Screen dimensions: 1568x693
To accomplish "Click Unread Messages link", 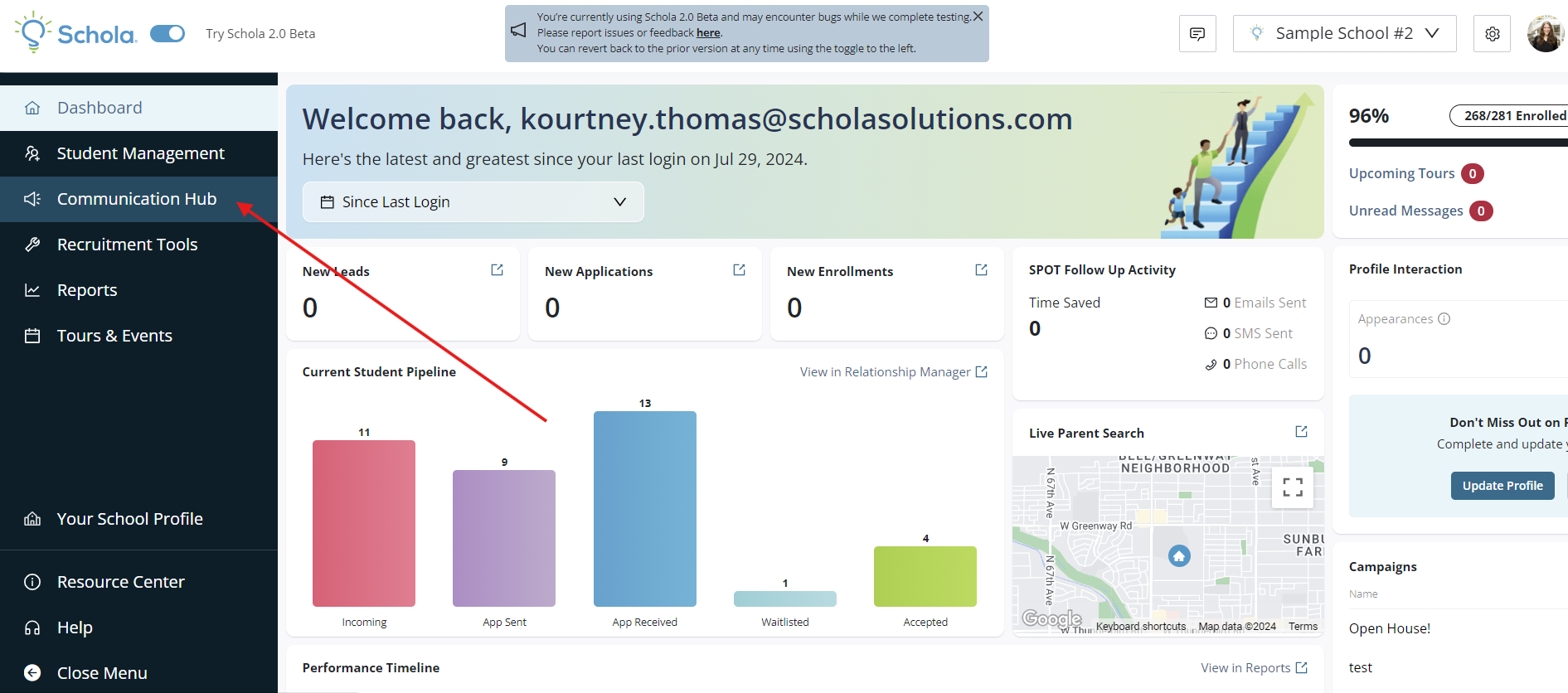I will click(x=1405, y=211).
